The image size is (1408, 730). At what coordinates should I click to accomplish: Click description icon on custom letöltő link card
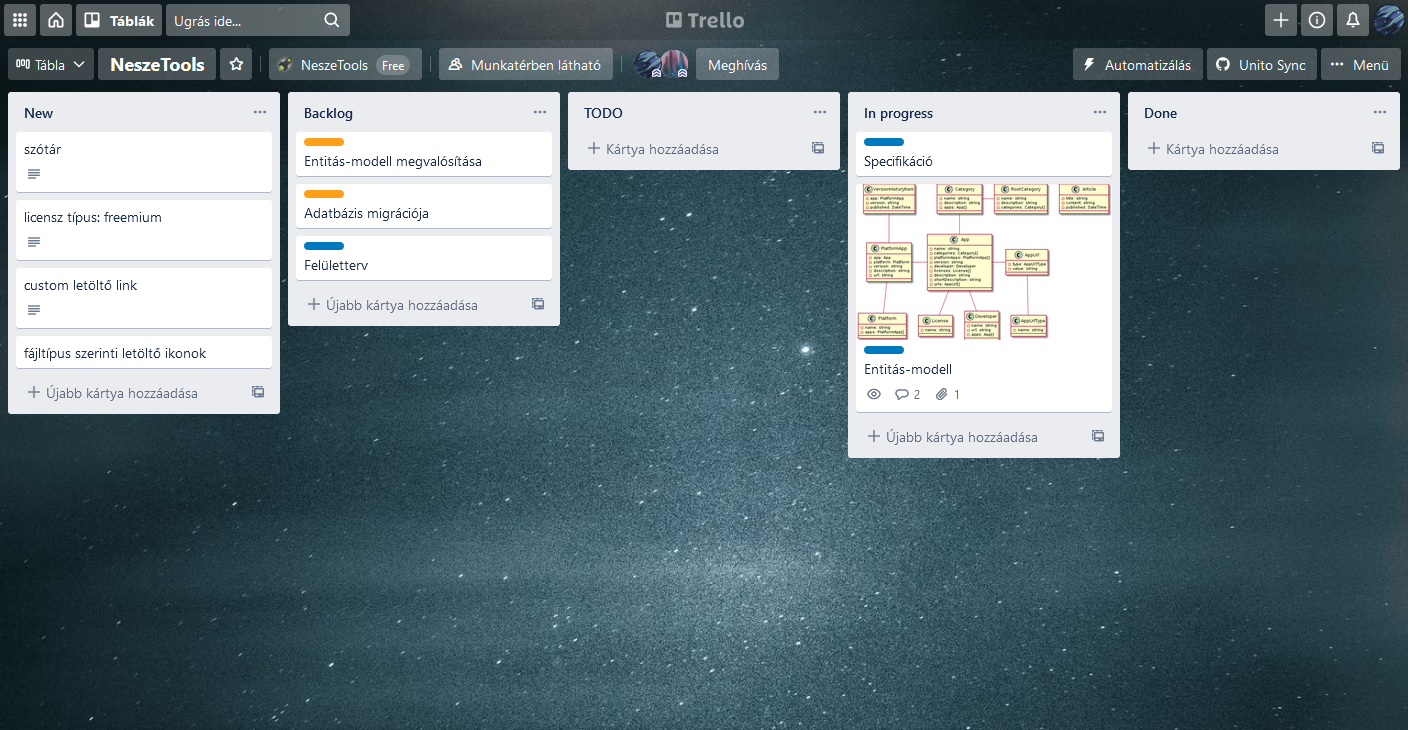(34, 310)
